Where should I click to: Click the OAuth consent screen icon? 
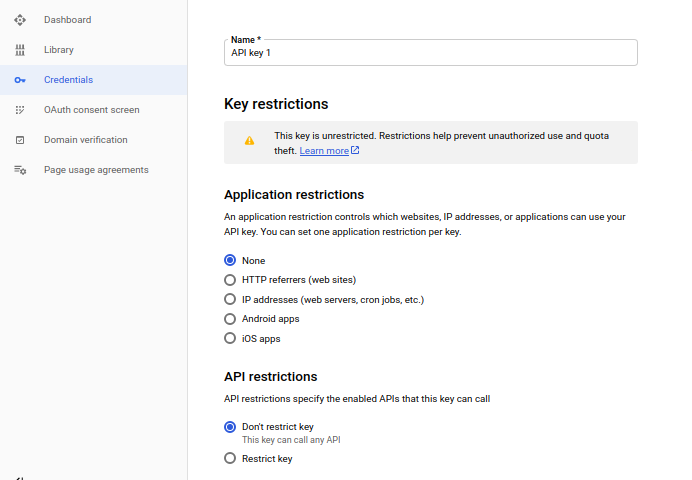20,110
